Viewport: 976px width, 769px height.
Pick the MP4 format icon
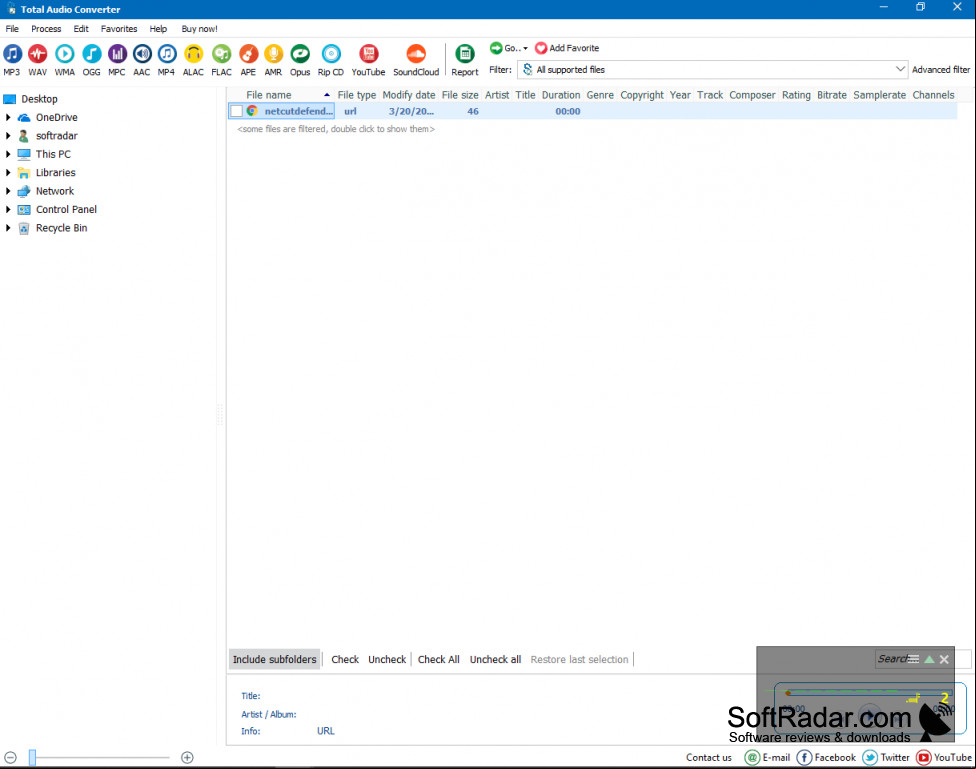[167, 54]
